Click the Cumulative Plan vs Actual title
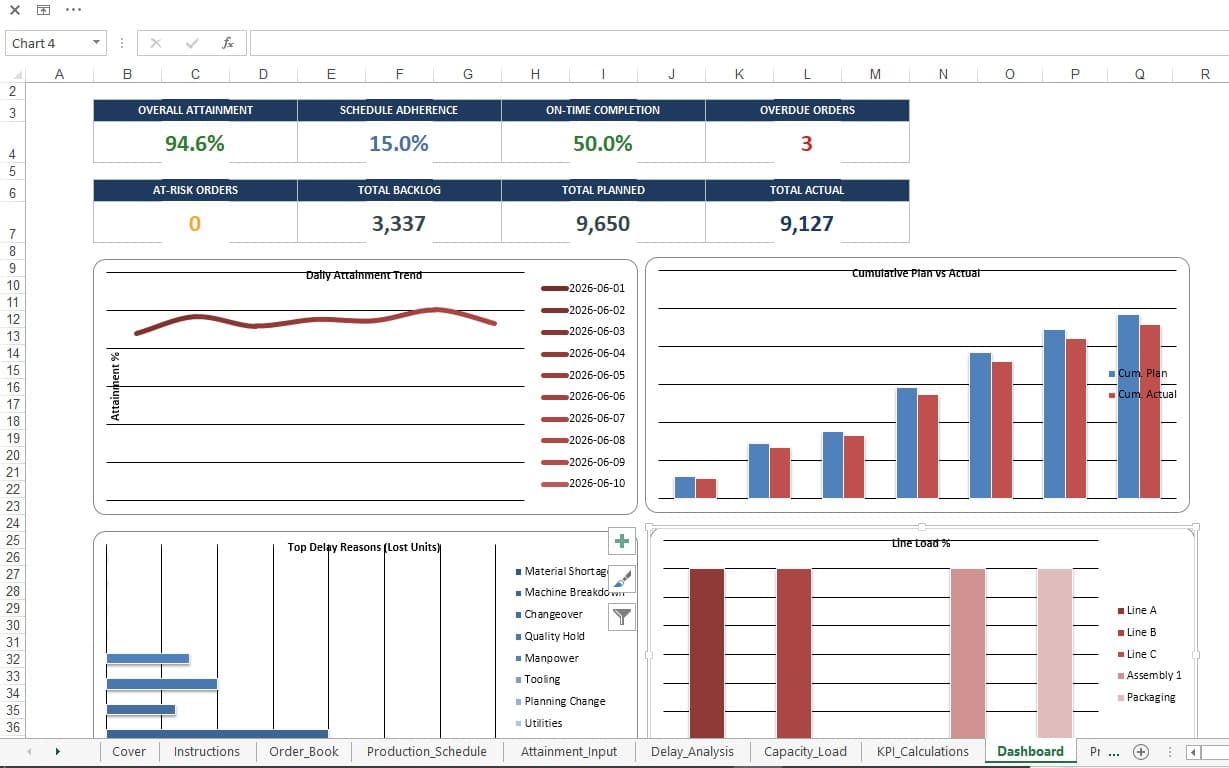Image resolution: width=1229 pixels, height=768 pixels. [916, 273]
